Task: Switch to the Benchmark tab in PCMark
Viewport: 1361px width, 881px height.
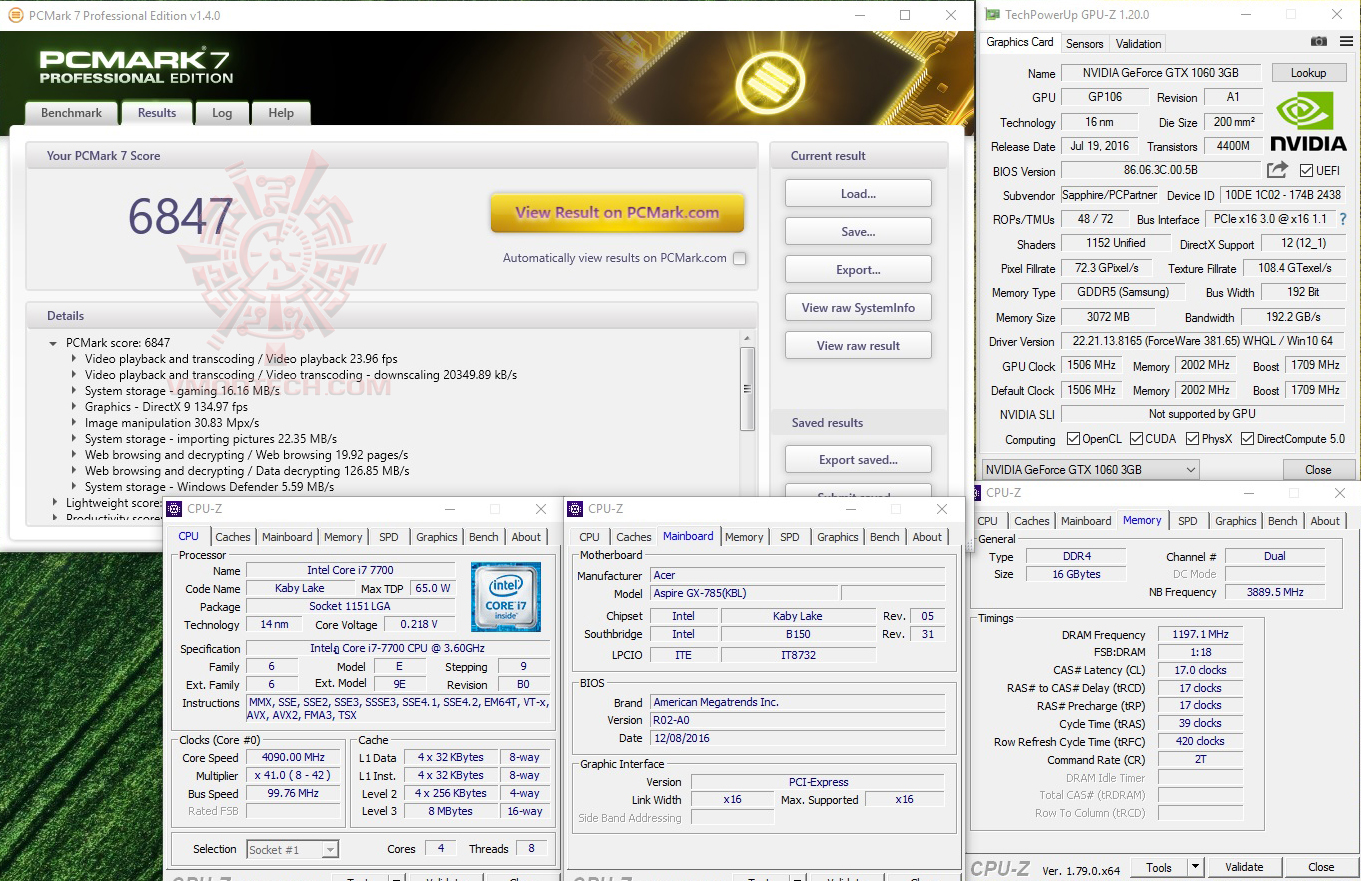Action: [71, 113]
